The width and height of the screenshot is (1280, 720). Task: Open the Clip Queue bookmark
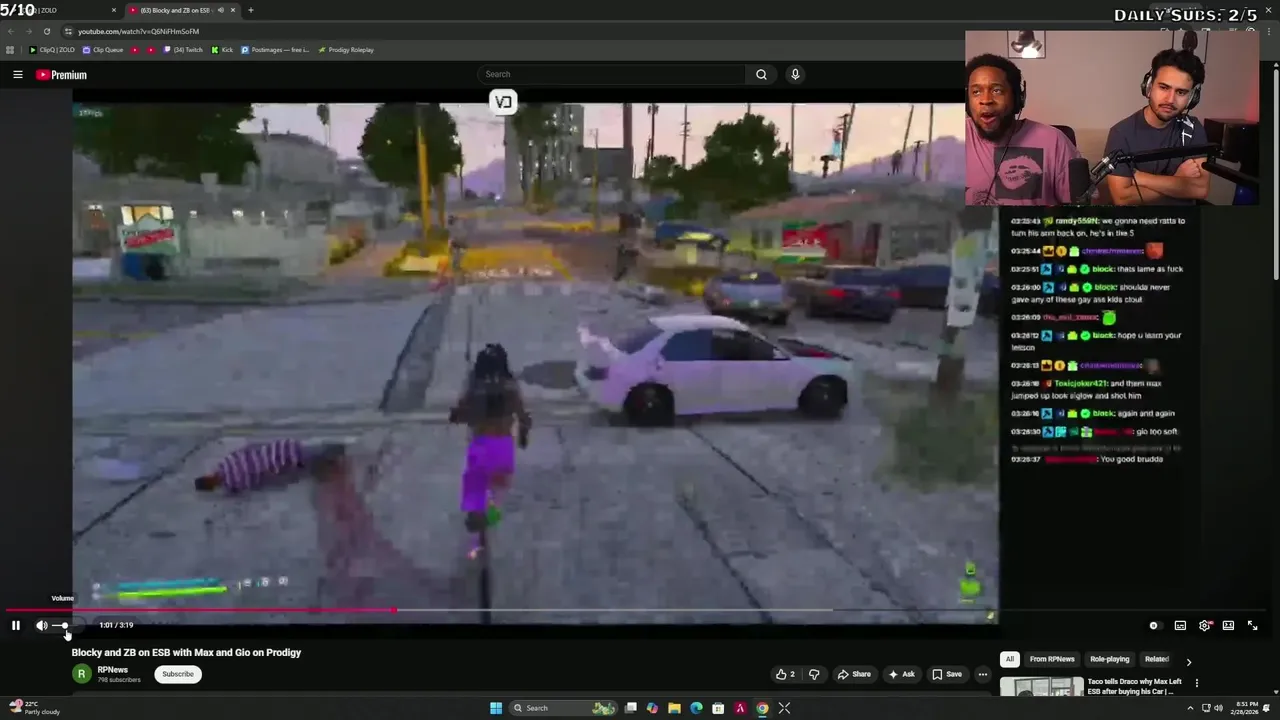103,50
